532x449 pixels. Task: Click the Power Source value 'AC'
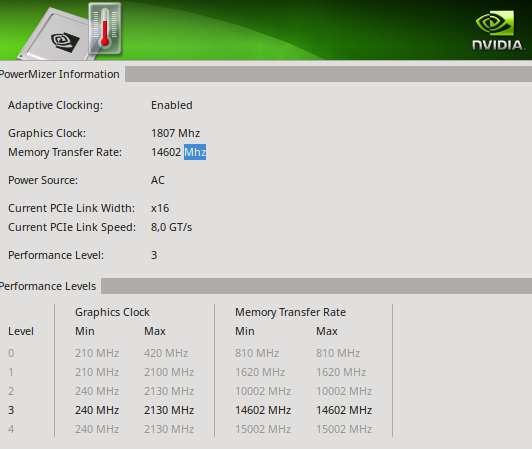[x=158, y=180]
